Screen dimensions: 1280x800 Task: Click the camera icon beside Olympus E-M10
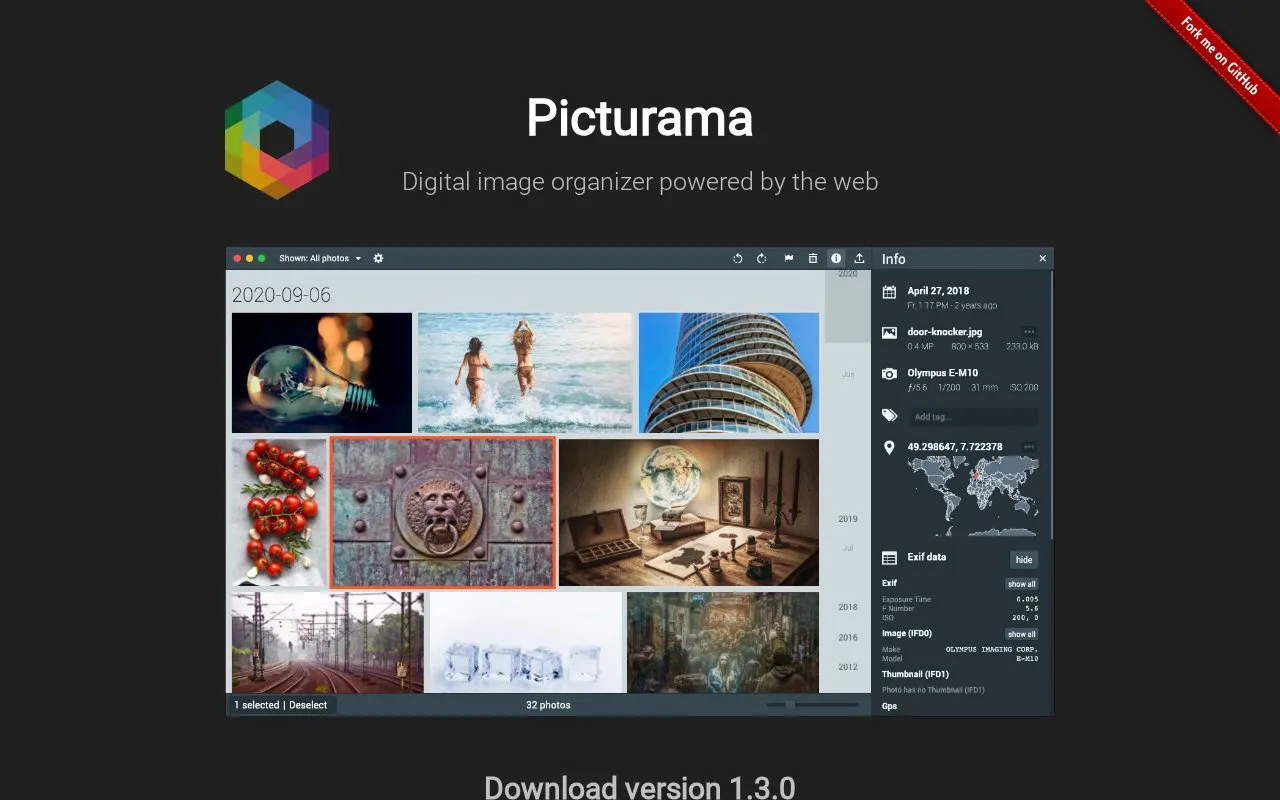pos(890,374)
